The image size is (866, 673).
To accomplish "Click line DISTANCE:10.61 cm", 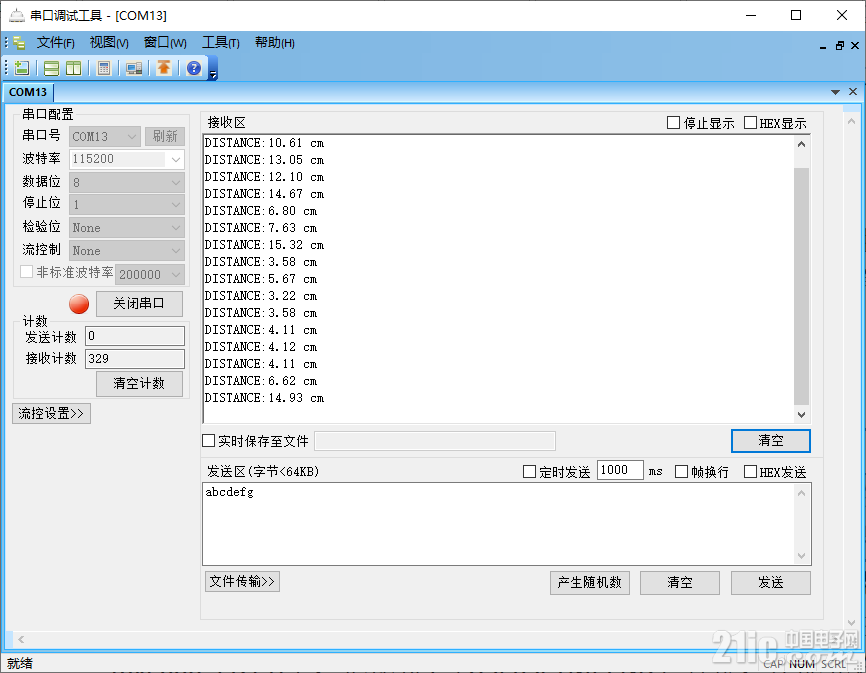I will (264, 142).
